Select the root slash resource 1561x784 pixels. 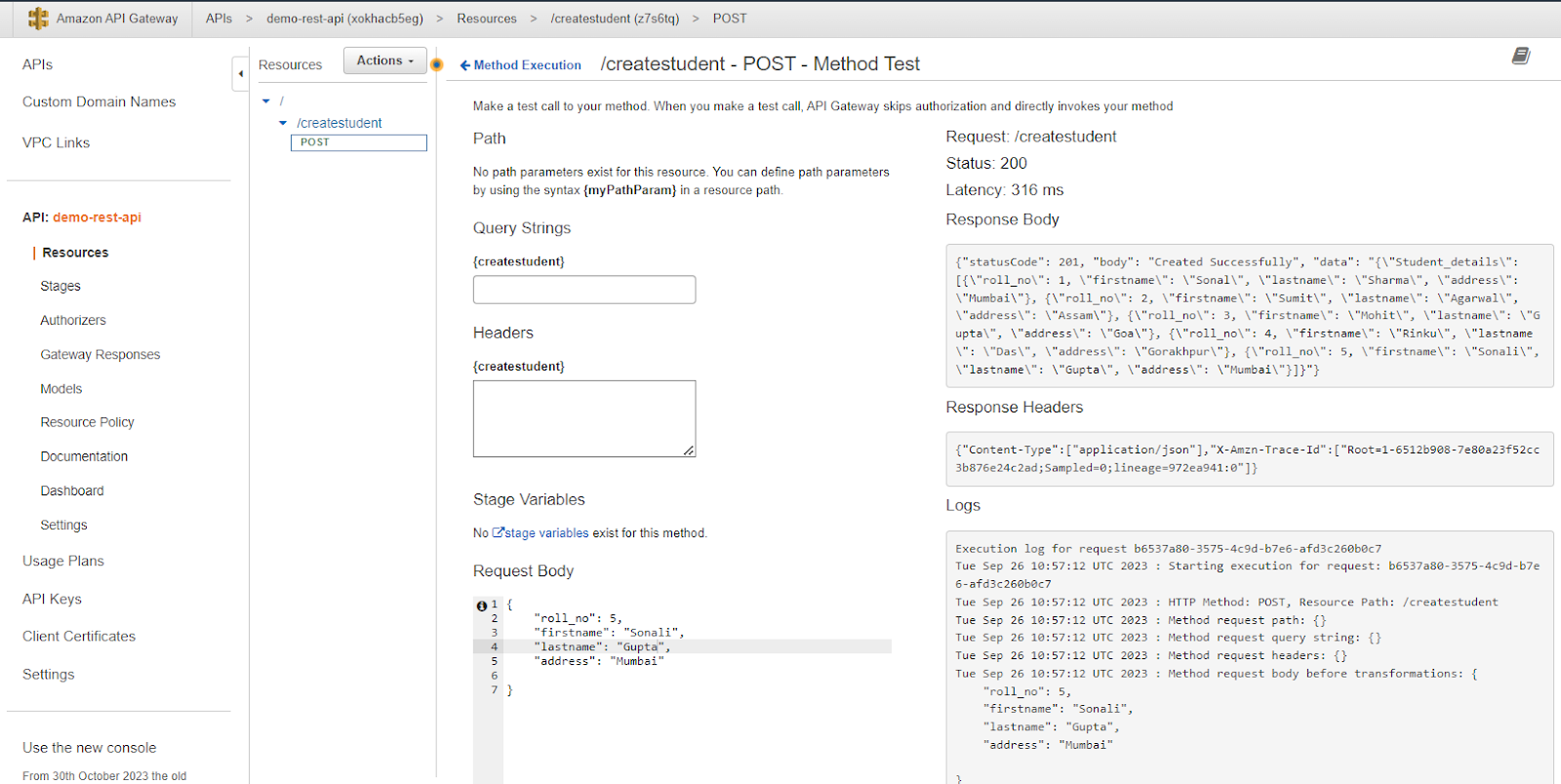pos(282,100)
